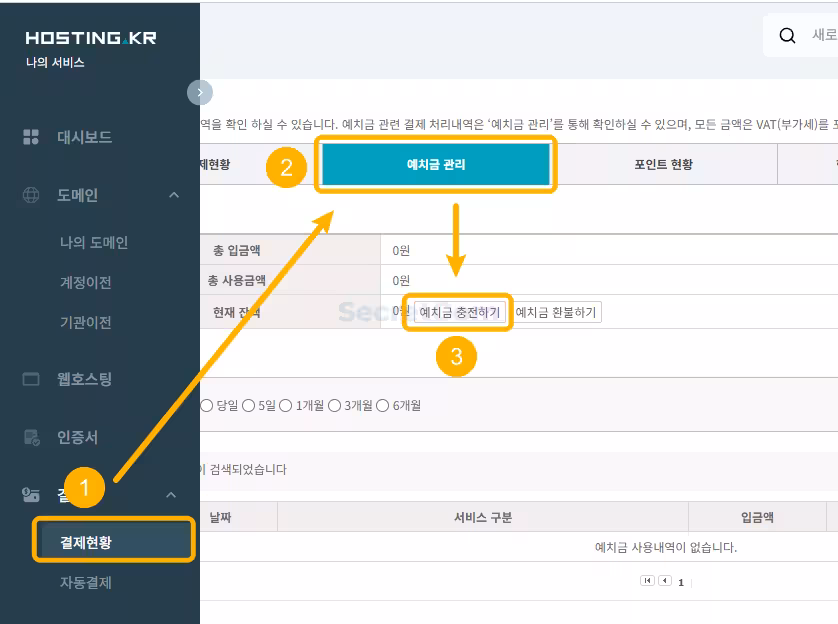
Task: Click the 나의 서비스 text under logo
Action: pos(55,63)
